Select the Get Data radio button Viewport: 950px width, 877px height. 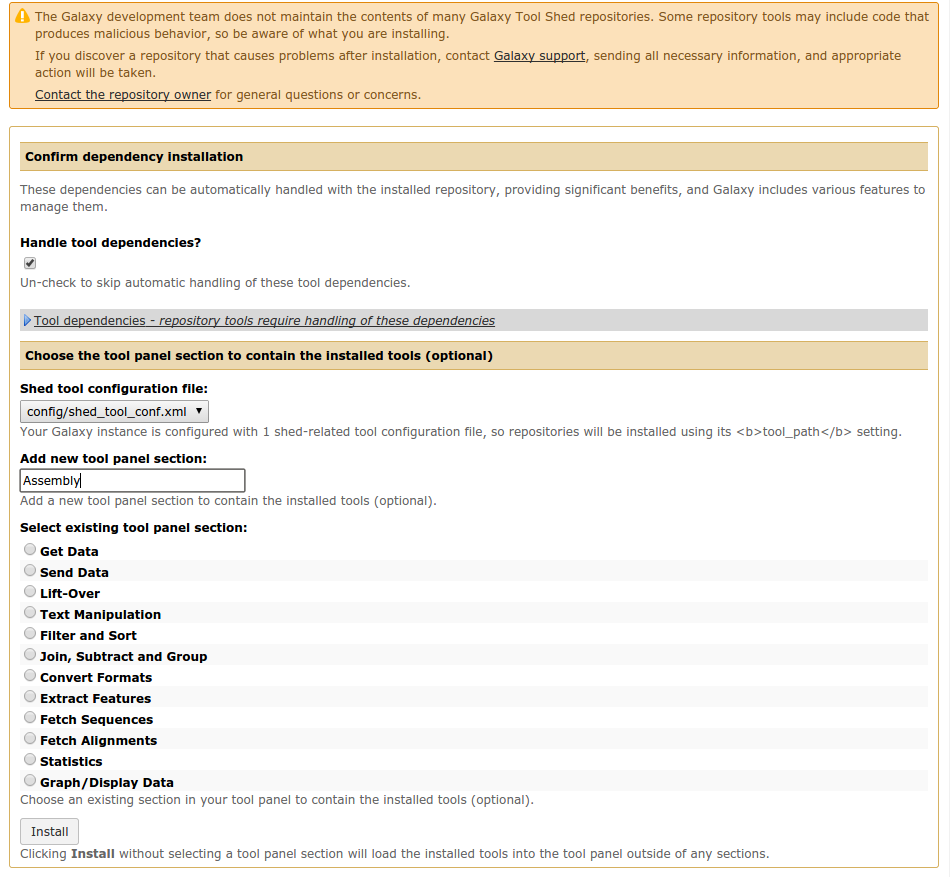30,550
